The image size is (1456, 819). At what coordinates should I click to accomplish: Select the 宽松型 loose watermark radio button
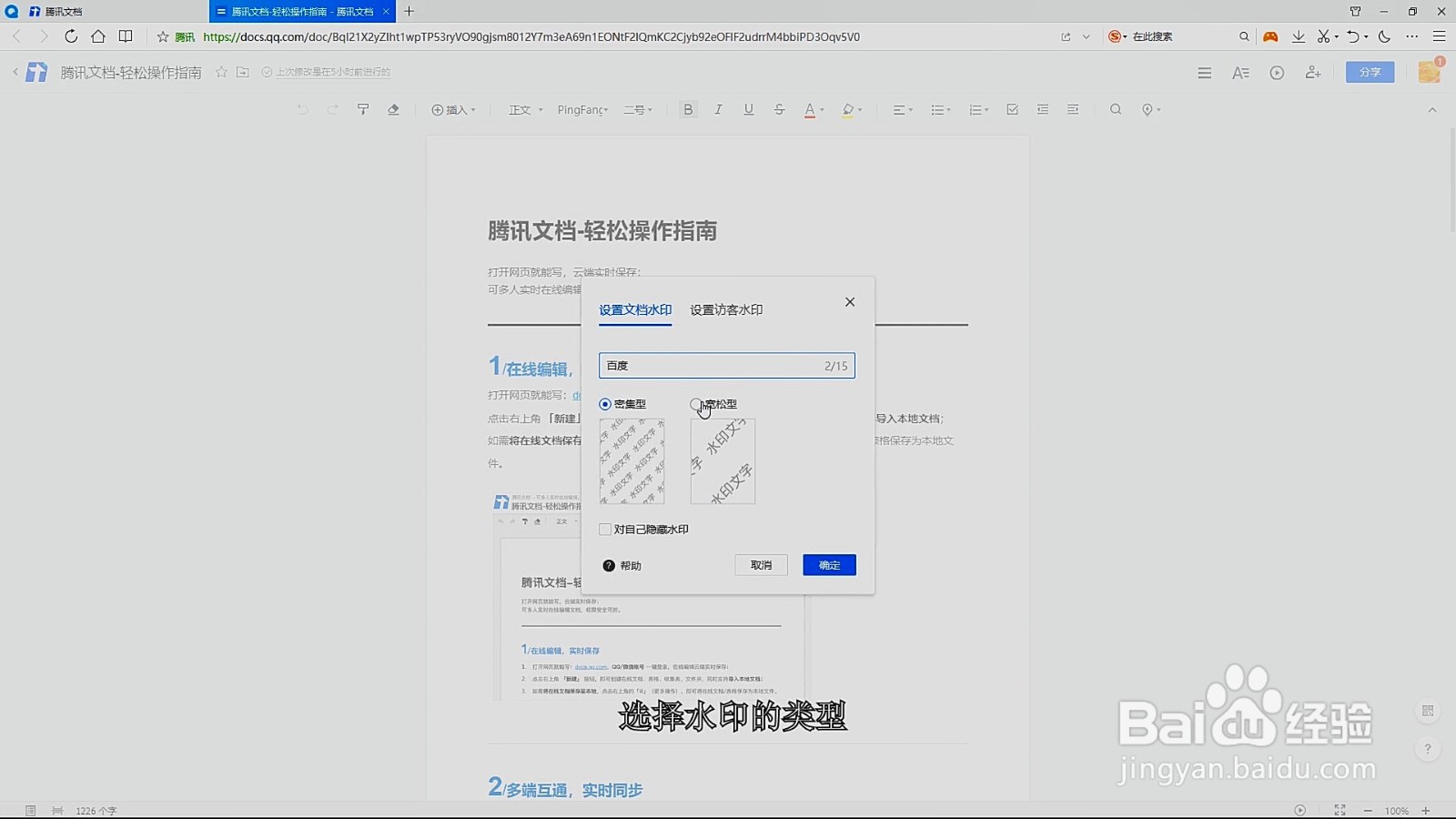(696, 404)
